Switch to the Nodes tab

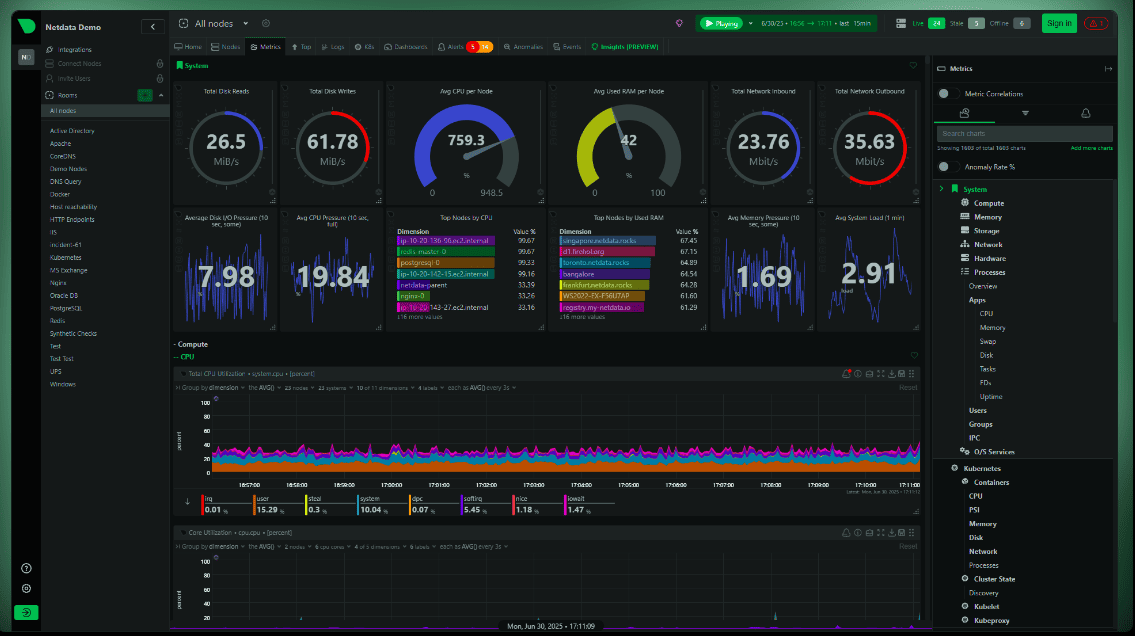226,46
